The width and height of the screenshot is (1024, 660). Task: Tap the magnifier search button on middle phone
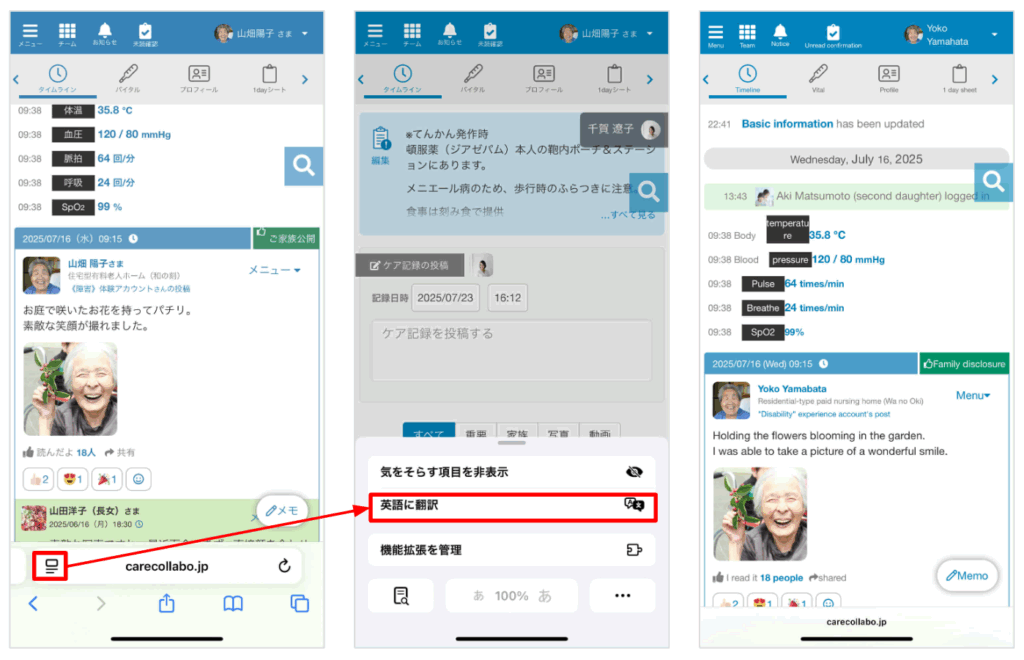[648, 192]
